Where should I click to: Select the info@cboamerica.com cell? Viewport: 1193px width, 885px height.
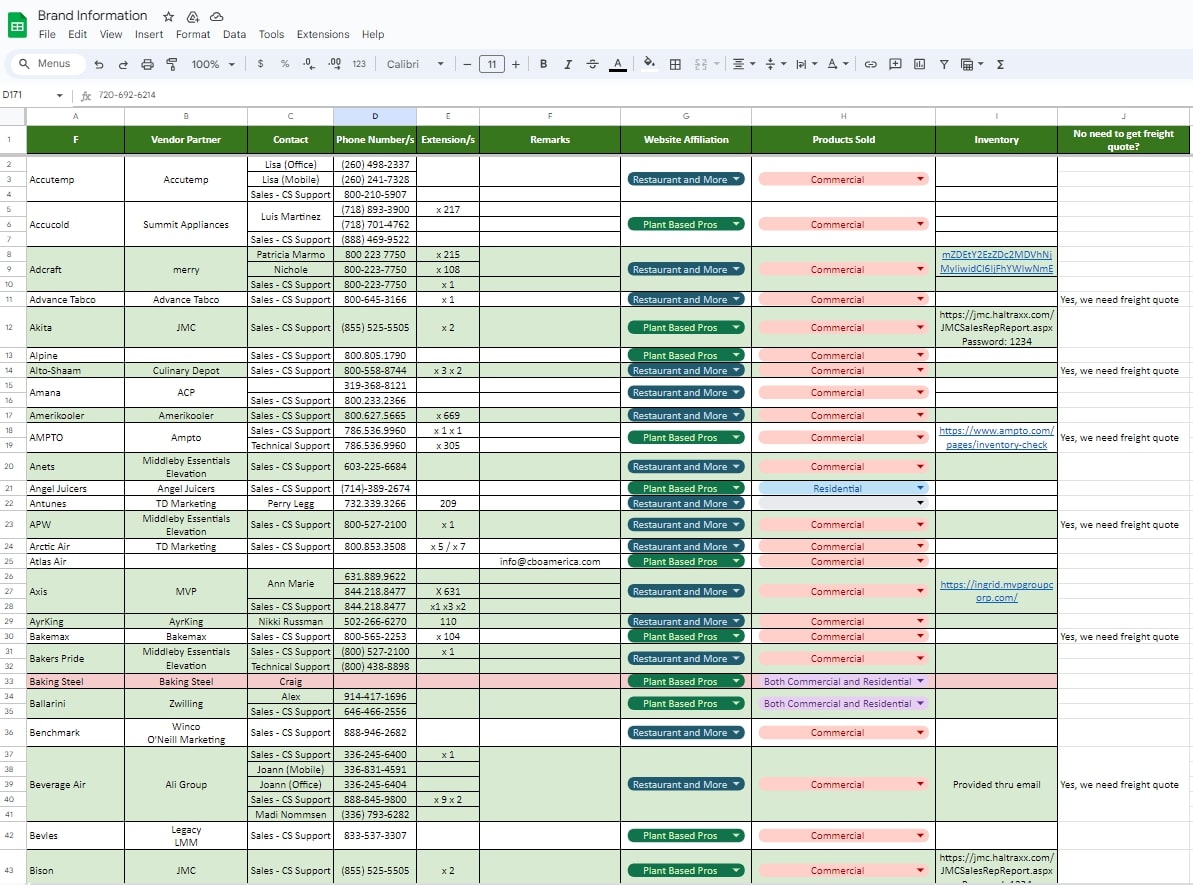pos(549,562)
